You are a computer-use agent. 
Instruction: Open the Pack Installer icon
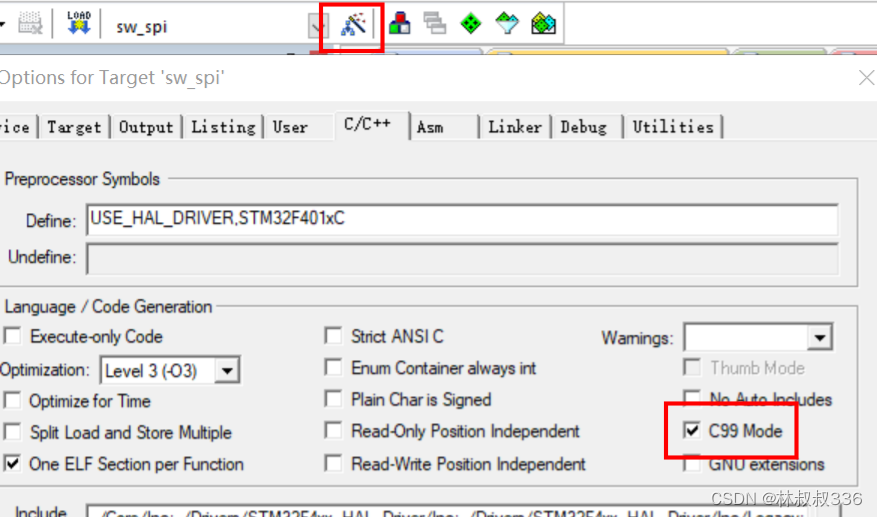[x=543, y=24]
